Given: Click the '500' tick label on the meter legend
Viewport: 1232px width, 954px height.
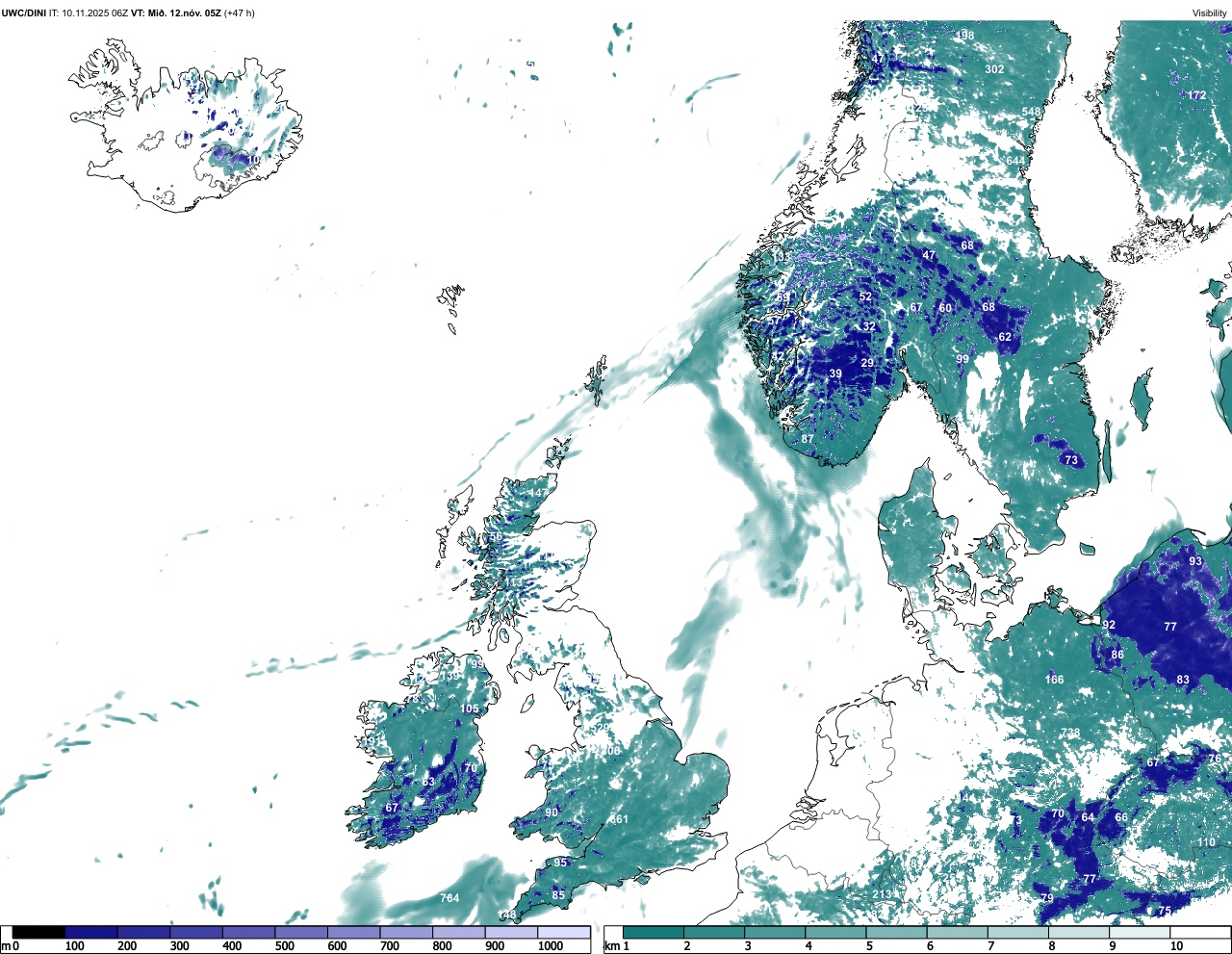Looking at the screenshot, I should [x=284, y=946].
